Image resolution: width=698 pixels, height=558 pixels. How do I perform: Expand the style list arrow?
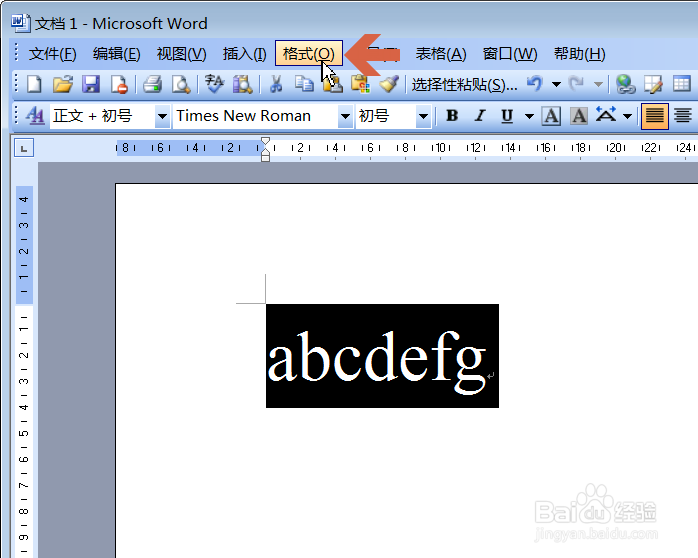coord(162,116)
